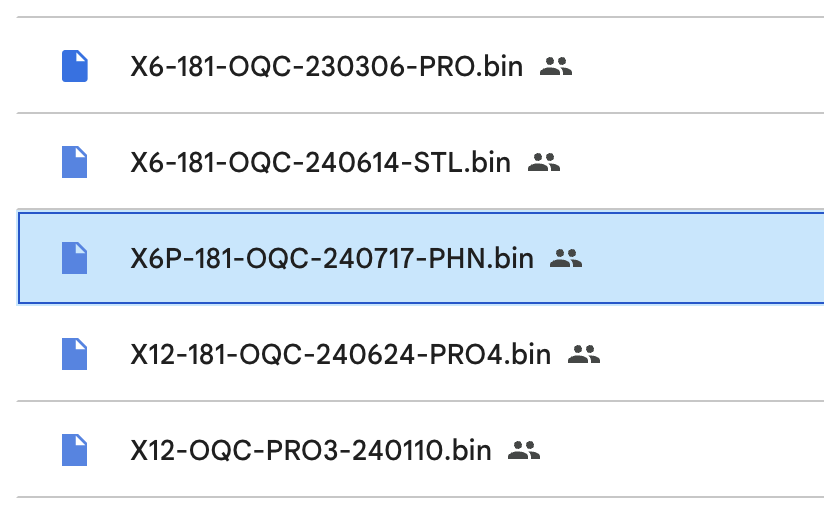
Task: Select file name X6-181-OQC-240614-STL.bin
Action: (x=321, y=162)
